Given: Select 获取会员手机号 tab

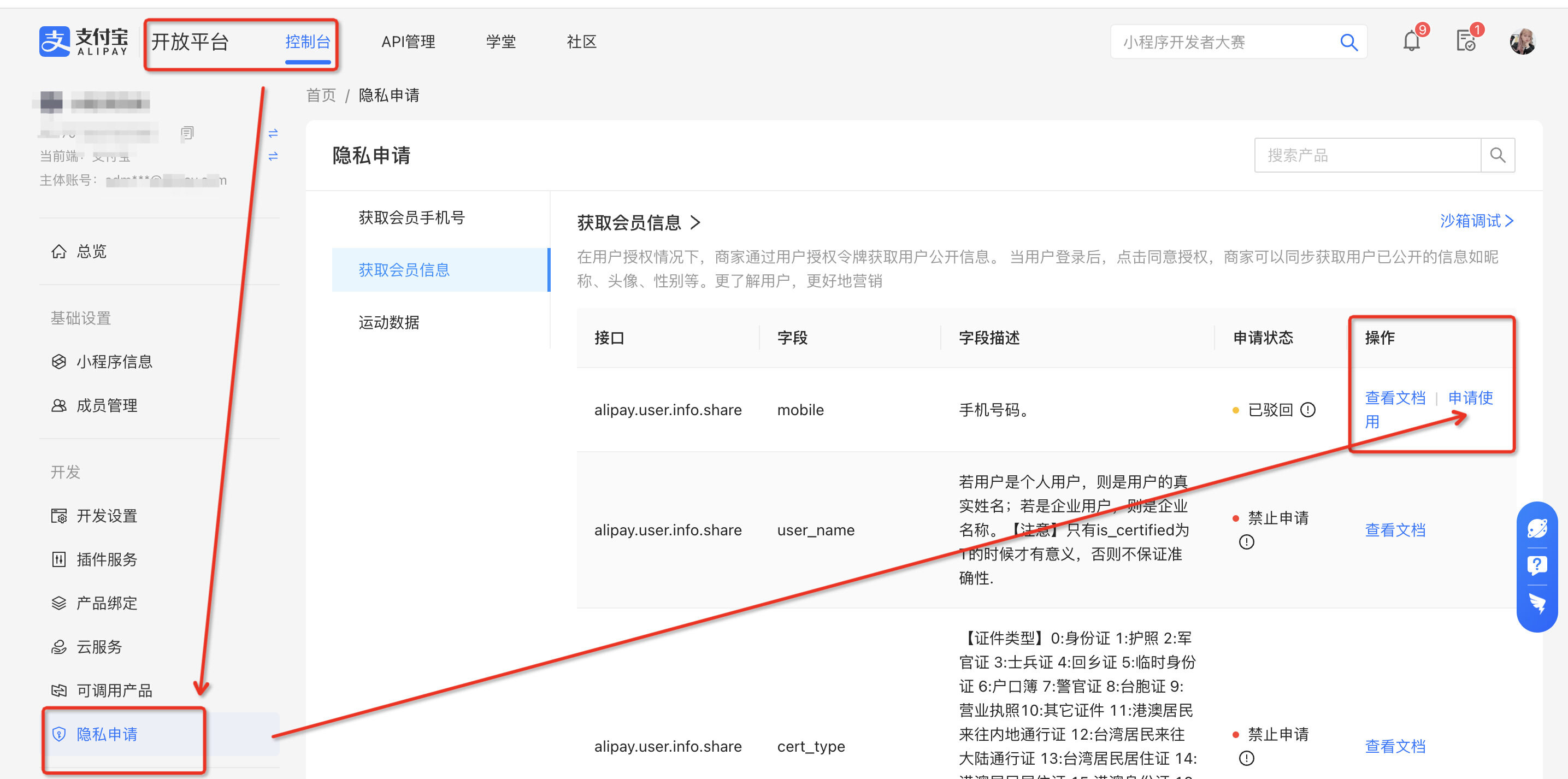Looking at the screenshot, I should (411, 218).
